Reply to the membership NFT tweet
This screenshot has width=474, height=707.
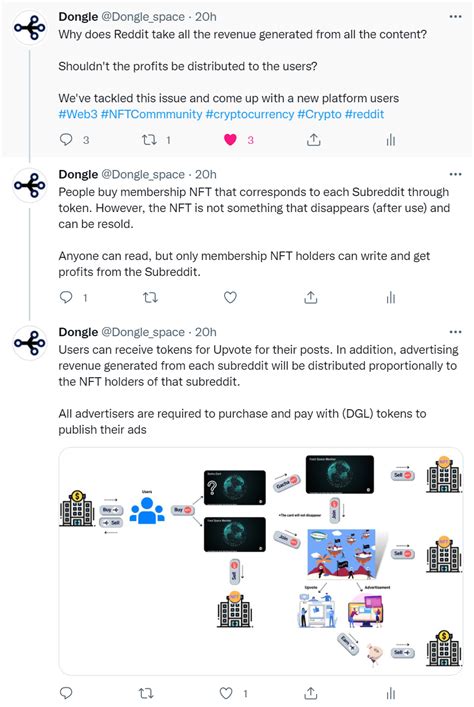pos(66,297)
